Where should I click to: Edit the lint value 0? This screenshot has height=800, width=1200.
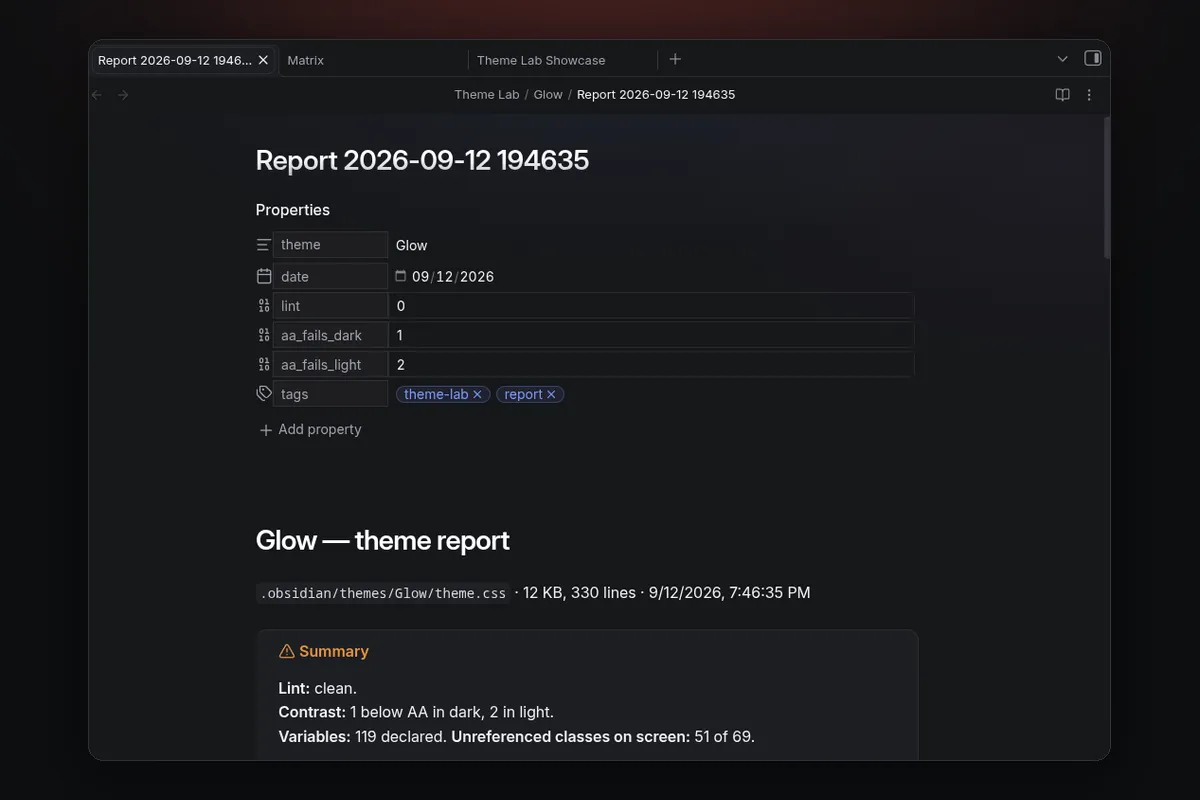pyautogui.click(x=652, y=306)
